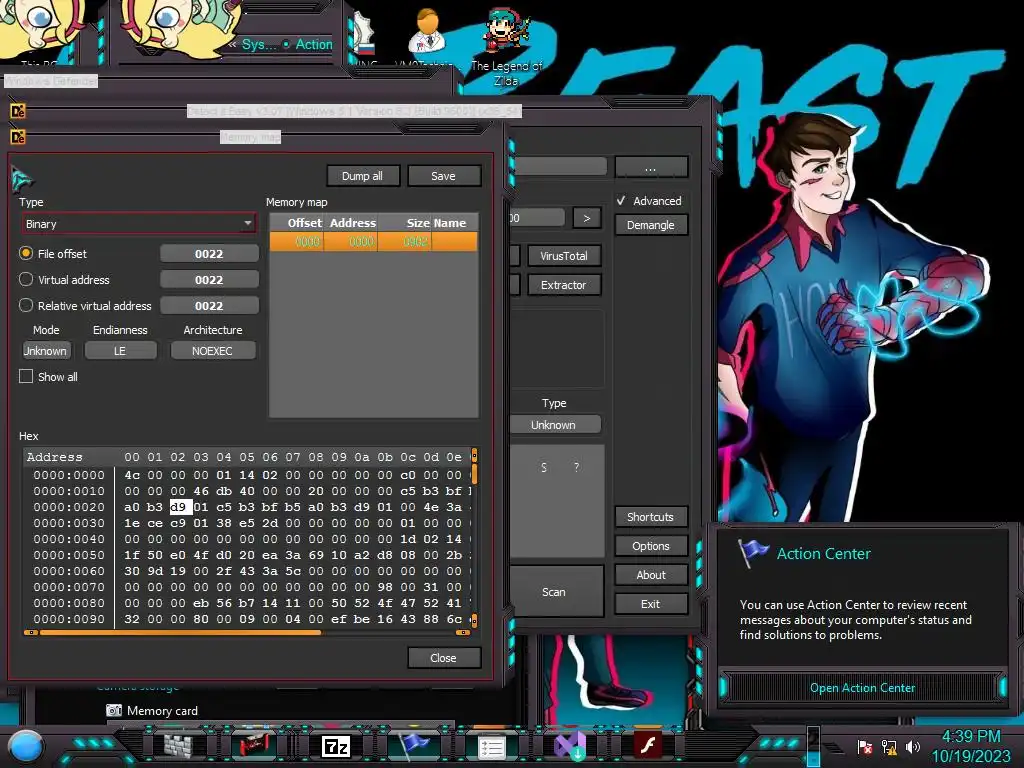Open the Adobe Flash taskbar icon
This screenshot has width=1024, height=768.
(x=648, y=745)
